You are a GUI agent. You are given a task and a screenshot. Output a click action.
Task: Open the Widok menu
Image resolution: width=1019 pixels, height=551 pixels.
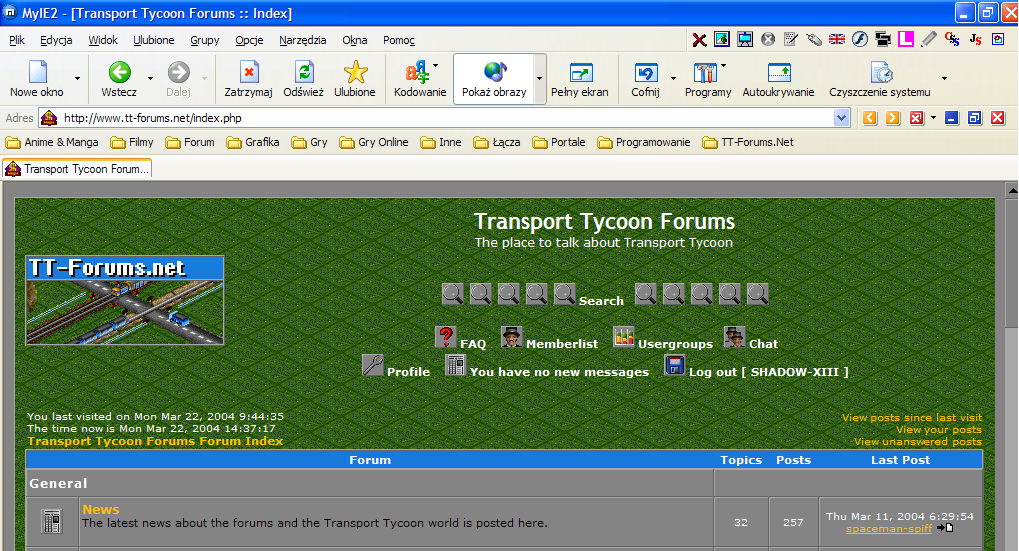pos(103,40)
